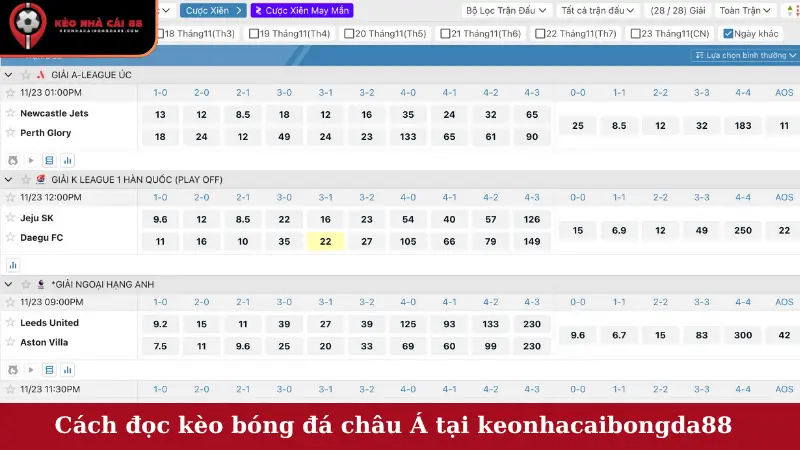Collapse the Giải A-League Úc section
Viewport: 800px width, 450px height.
click(x=9, y=75)
